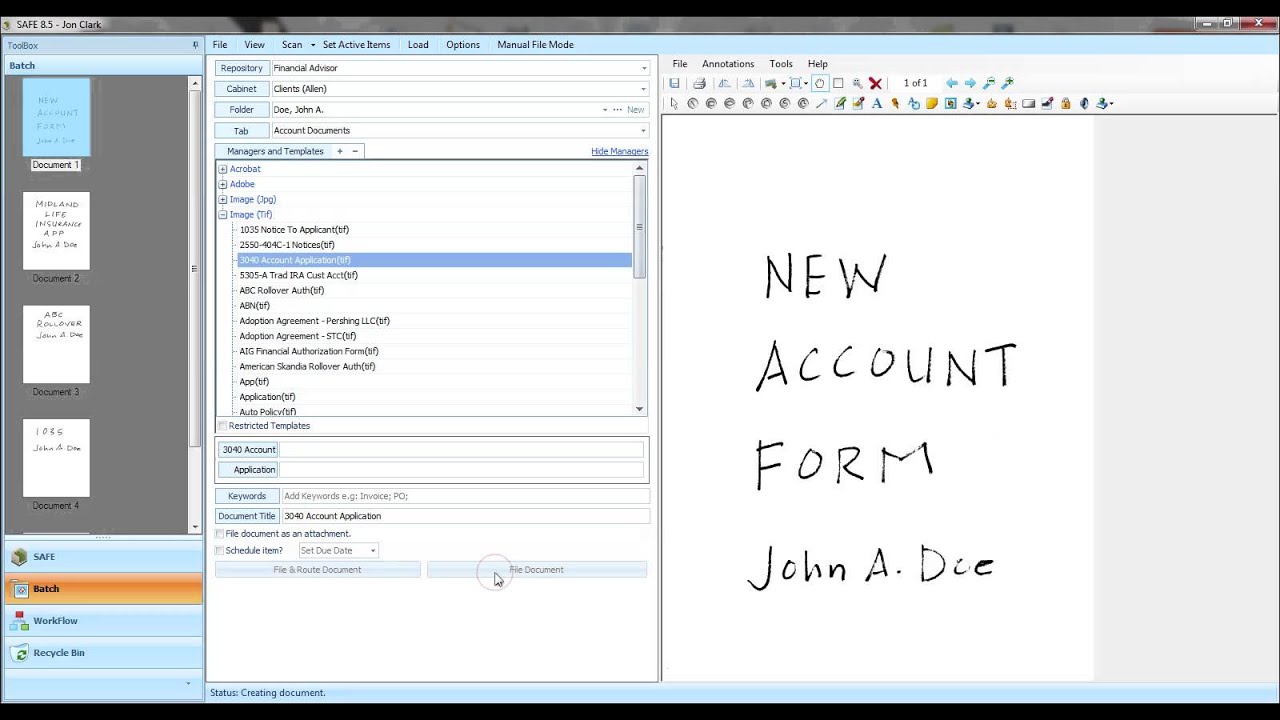Select the text 'A' annotation tool
1280x720 pixels.
[x=877, y=103]
